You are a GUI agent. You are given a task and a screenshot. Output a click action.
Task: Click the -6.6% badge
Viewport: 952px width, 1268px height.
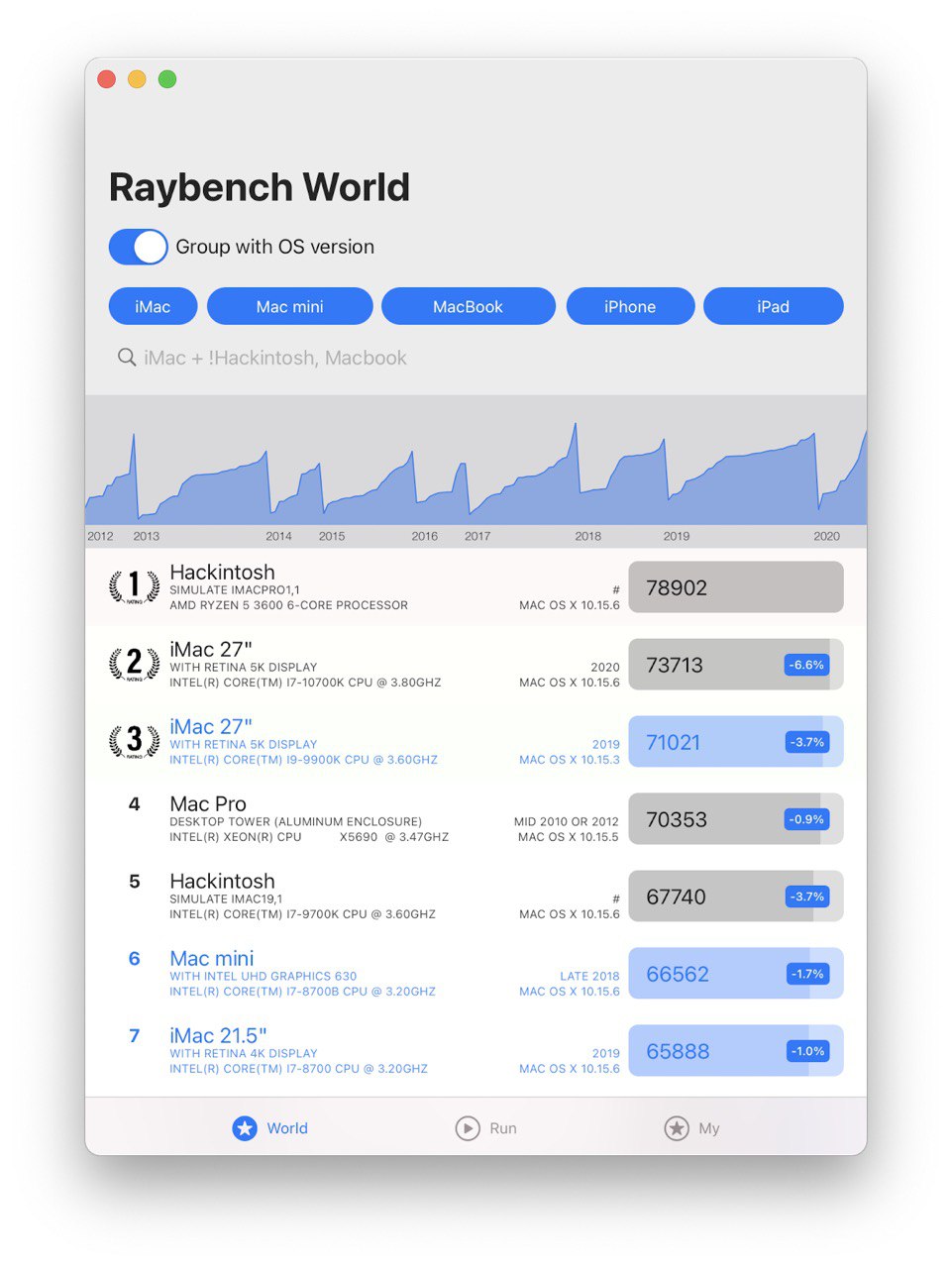806,665
